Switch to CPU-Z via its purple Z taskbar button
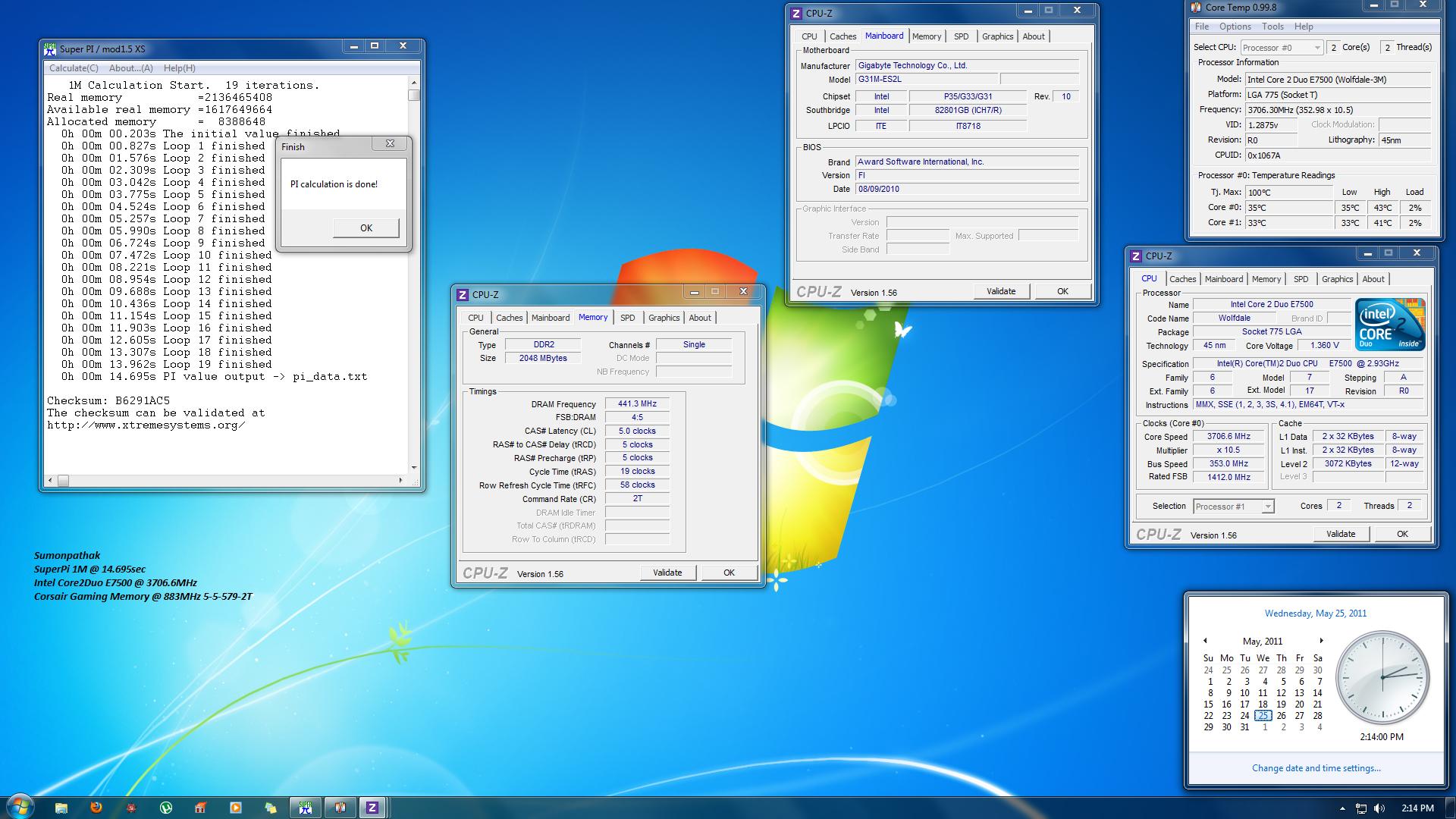1456x819 pixels. click(372, 808)
